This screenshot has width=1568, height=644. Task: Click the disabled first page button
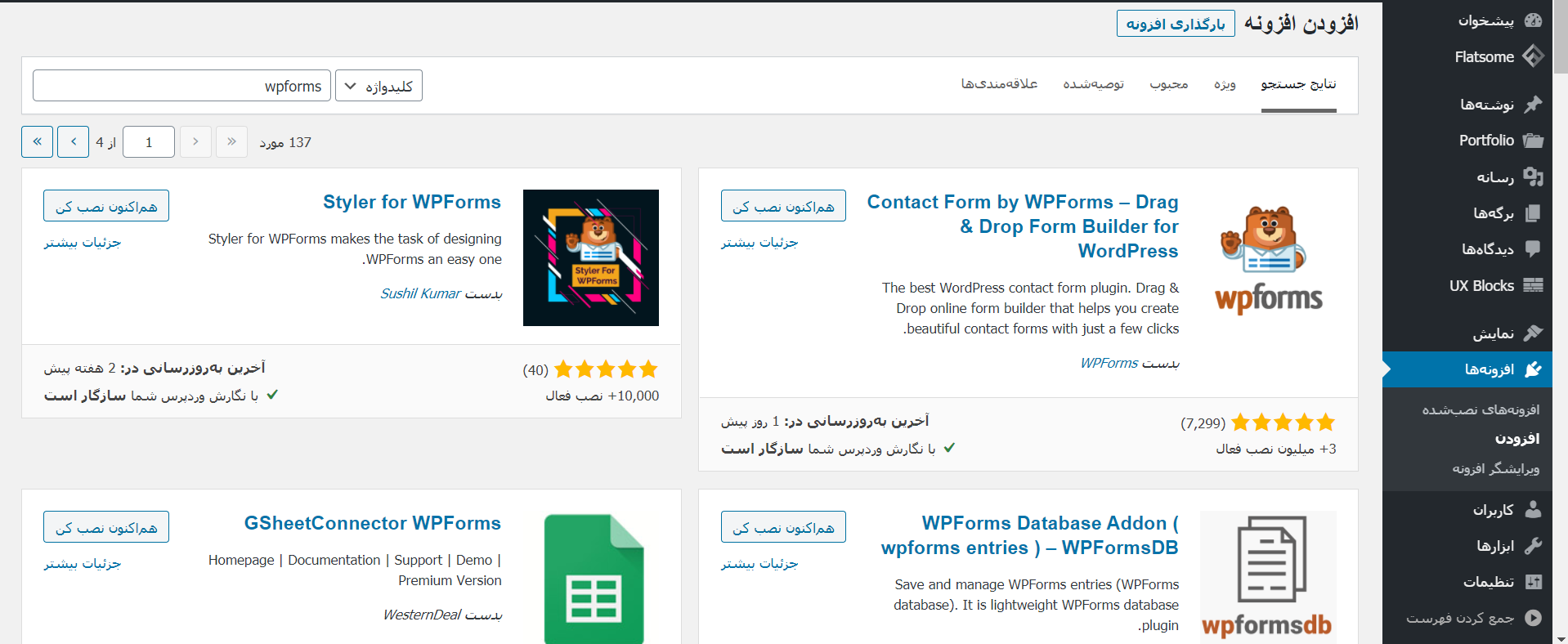coord(231,142)
